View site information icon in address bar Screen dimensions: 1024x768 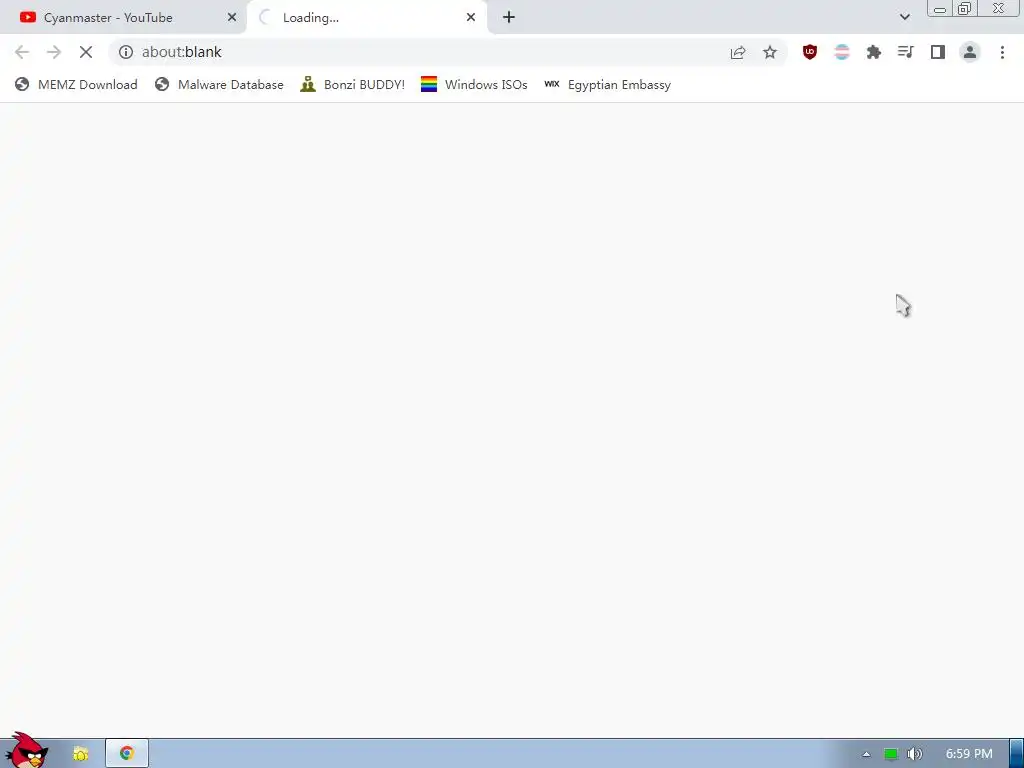(126, 52)
